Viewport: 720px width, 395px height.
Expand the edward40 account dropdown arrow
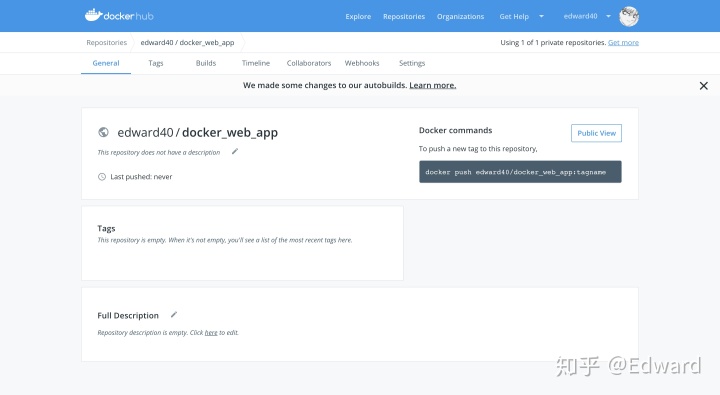(608, 17)
